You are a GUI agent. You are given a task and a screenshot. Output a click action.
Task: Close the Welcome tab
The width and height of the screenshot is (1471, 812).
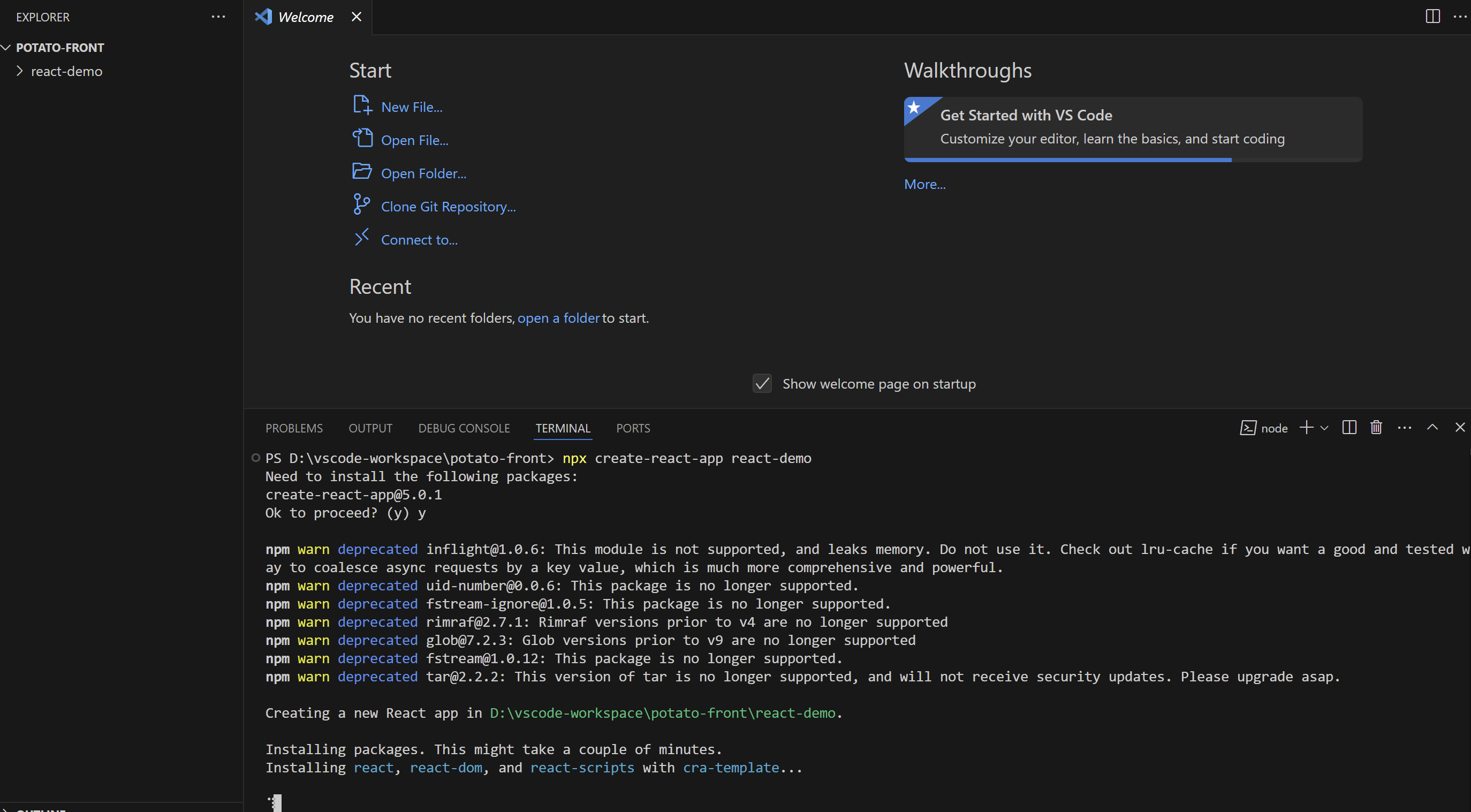click(x=357, y=17)
